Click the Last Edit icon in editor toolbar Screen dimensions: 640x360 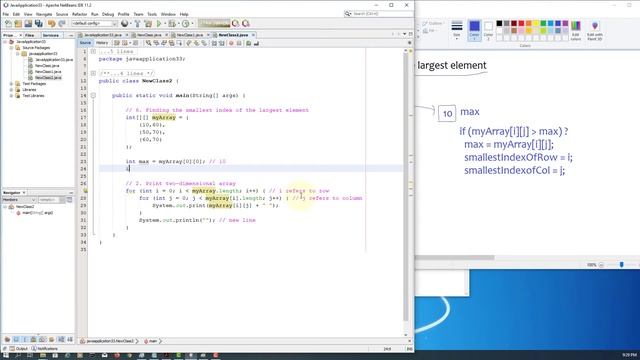[117, 43]
